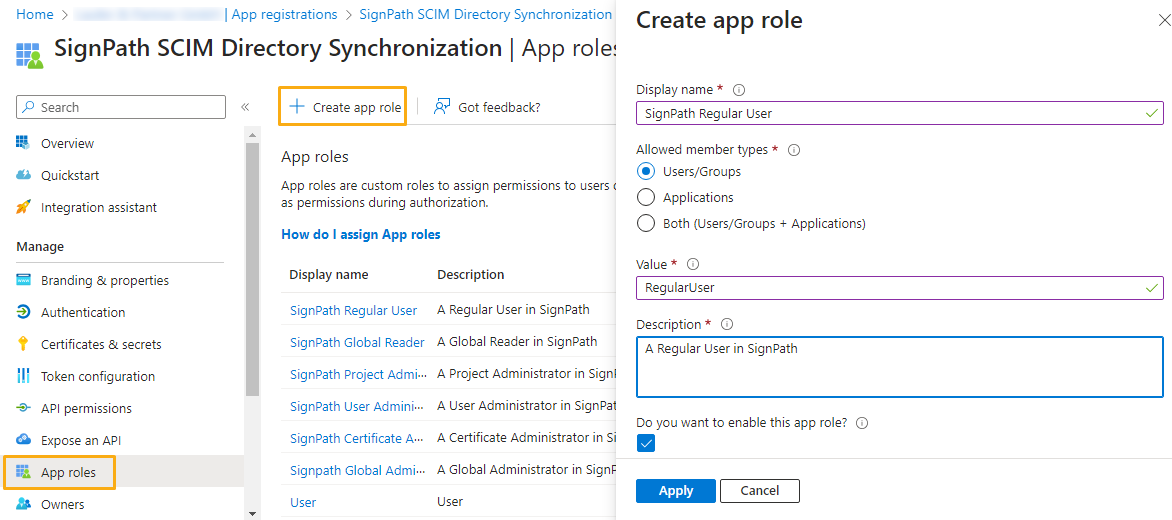Click the "A Regular User in SignPath" table cell
1172x520 pixels.
[513, 310]
